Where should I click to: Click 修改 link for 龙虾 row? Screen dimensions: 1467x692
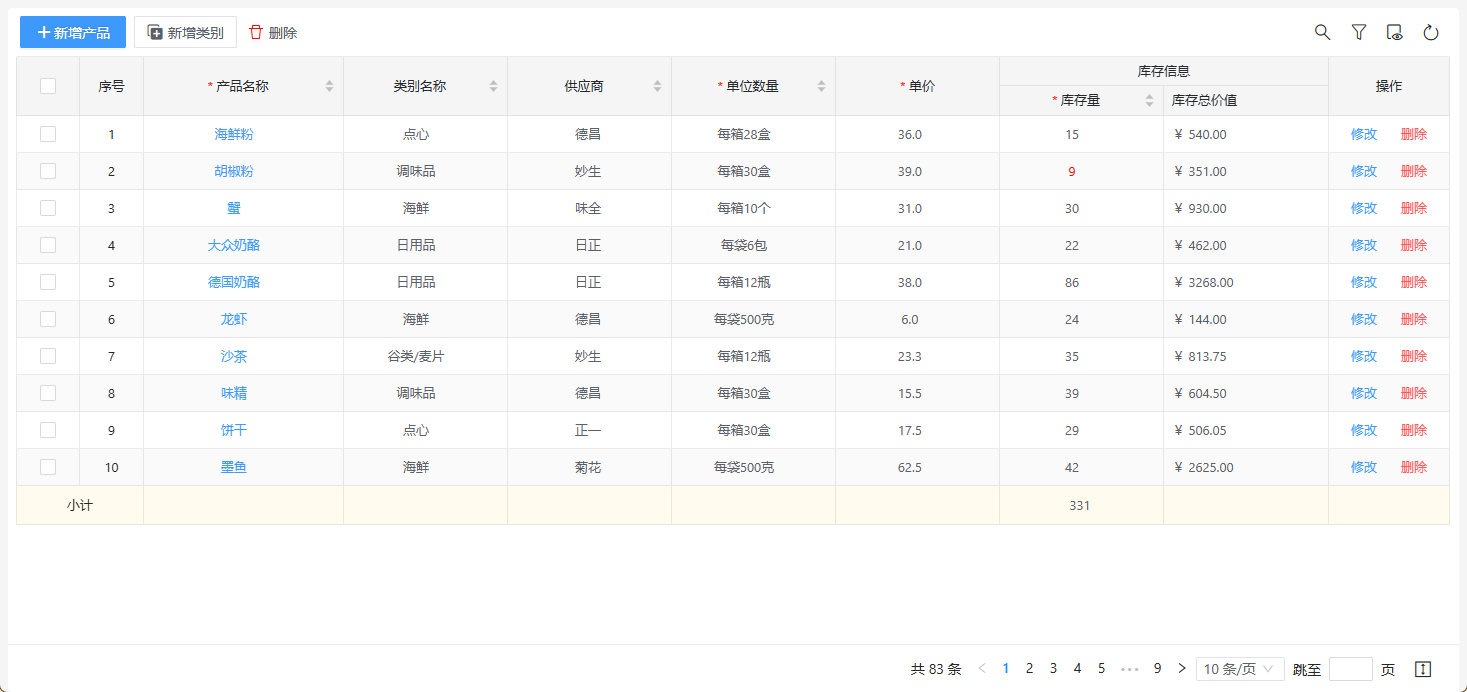pyautogui.click(x=1363, y=319)
